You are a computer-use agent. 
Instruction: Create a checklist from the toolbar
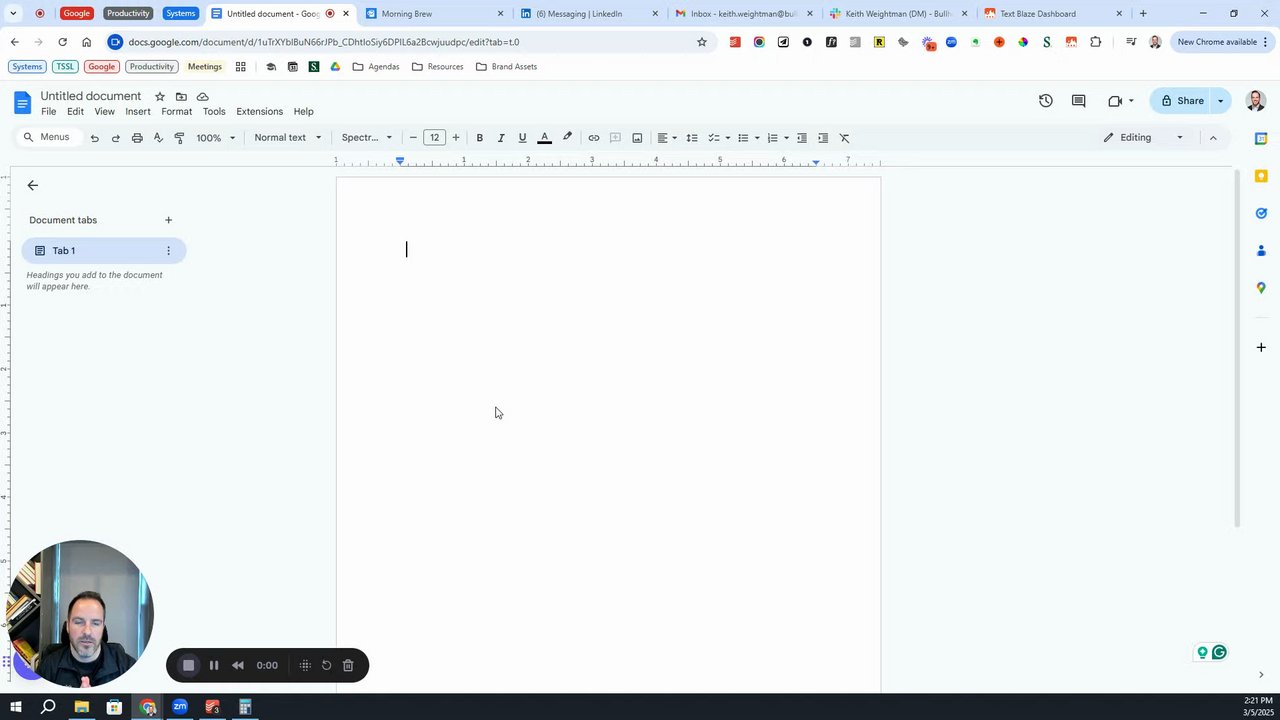click(x=714, y=138)
